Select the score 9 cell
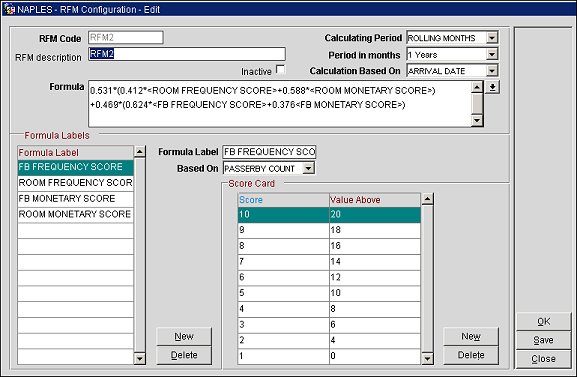The width and height of the screenshot is (577, 377). (283, 230)
